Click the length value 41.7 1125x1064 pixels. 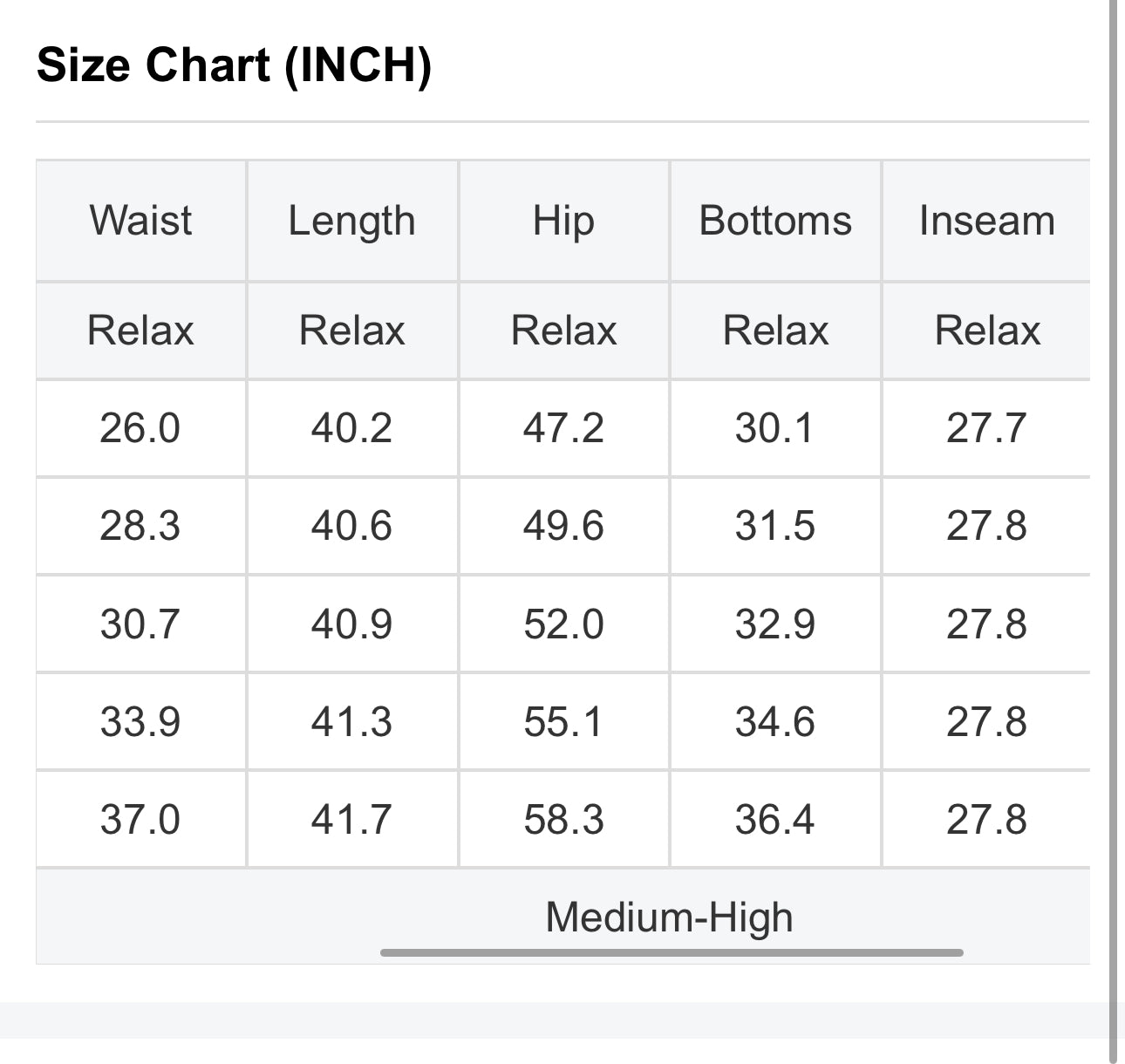(x=351, y=820)
